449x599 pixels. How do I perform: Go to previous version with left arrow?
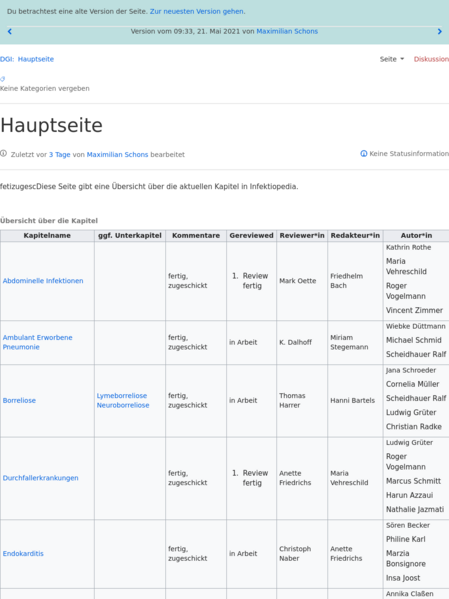click(10, 32)
